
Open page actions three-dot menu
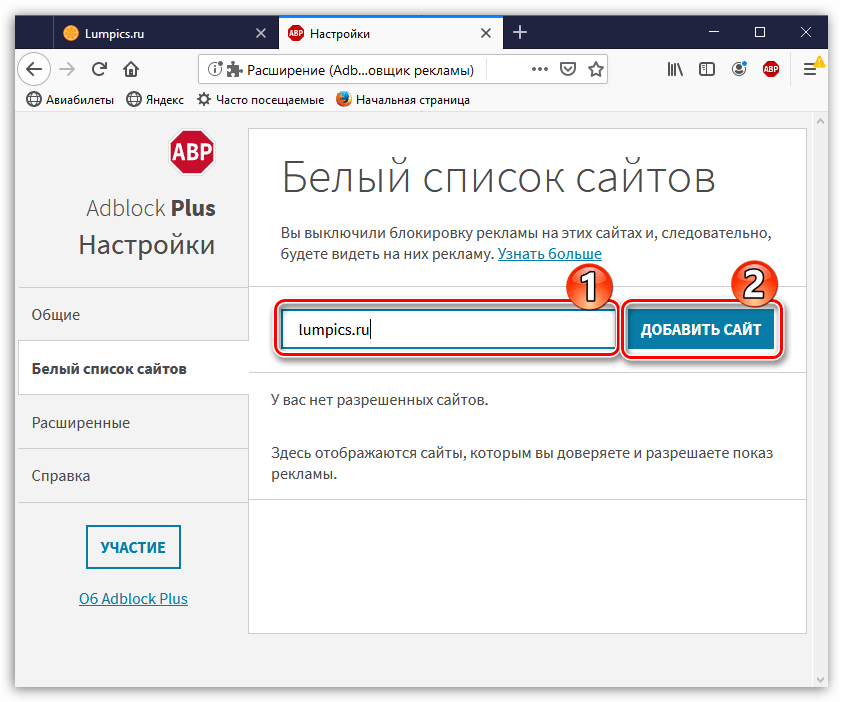pyautogui.click(x=540, y=69)
